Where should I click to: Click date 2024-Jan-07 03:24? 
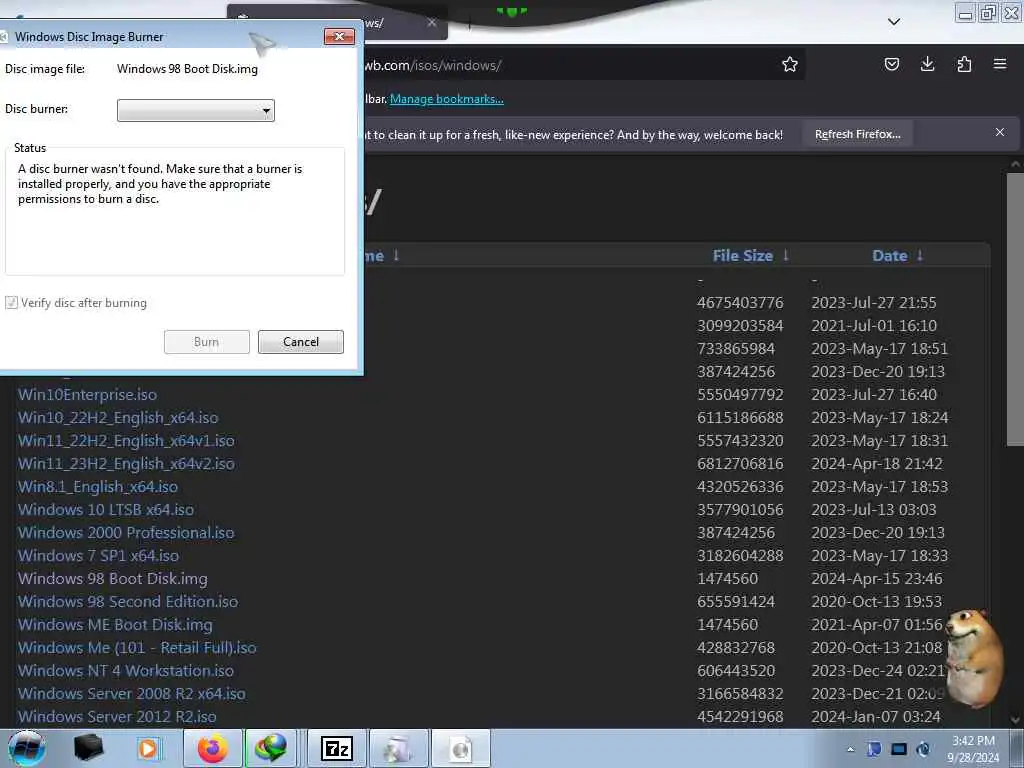click(x=876, y=716)
